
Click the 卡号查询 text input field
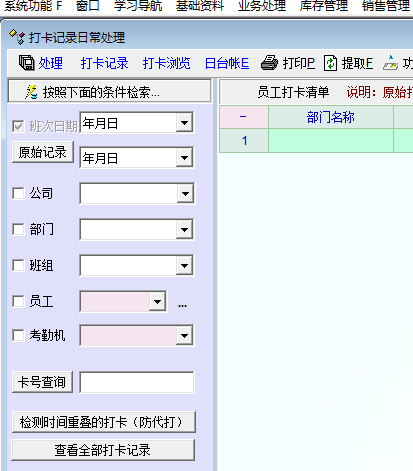(x=137, y=382)
